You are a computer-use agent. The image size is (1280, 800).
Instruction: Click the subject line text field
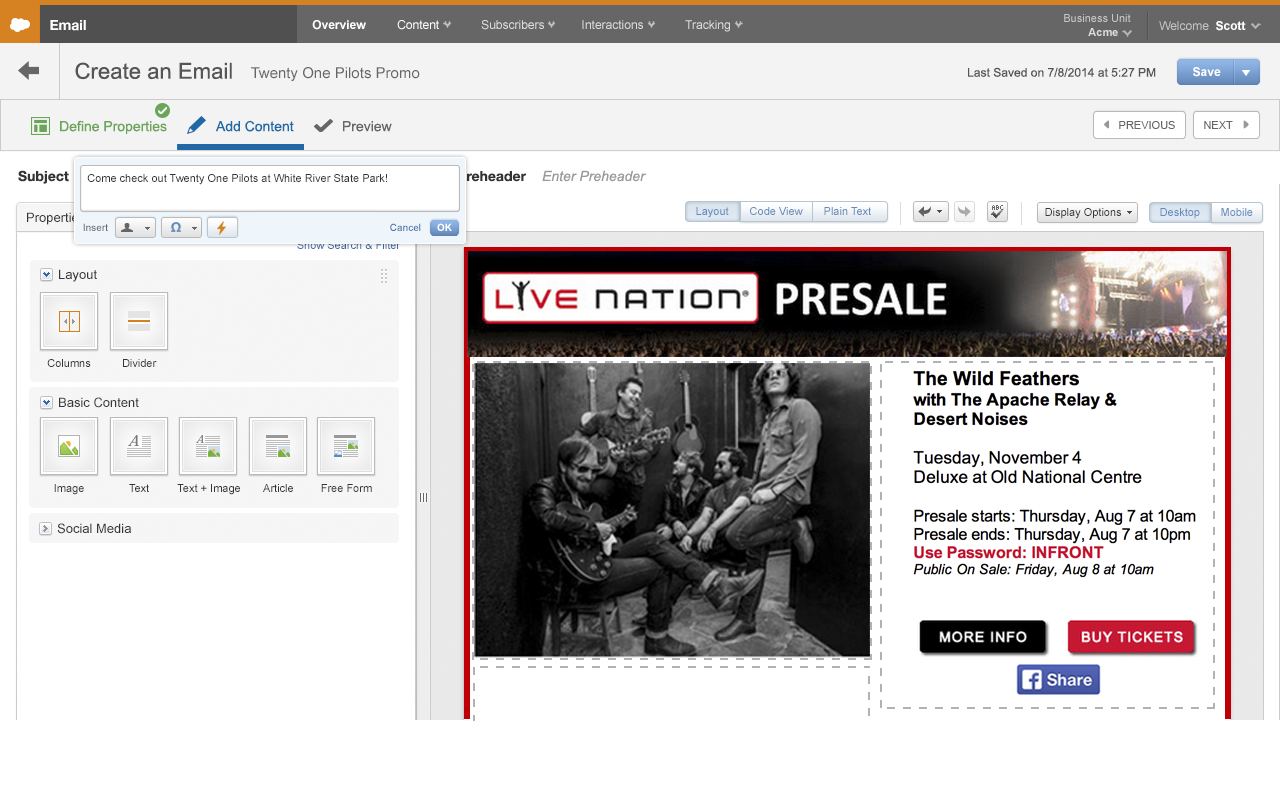(270, 188)
